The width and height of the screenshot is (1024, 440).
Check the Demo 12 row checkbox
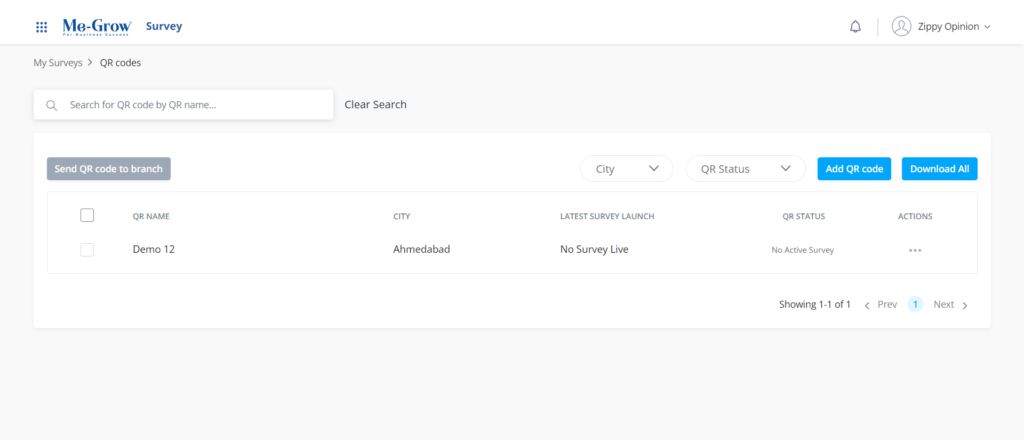(x=87, y=250)
